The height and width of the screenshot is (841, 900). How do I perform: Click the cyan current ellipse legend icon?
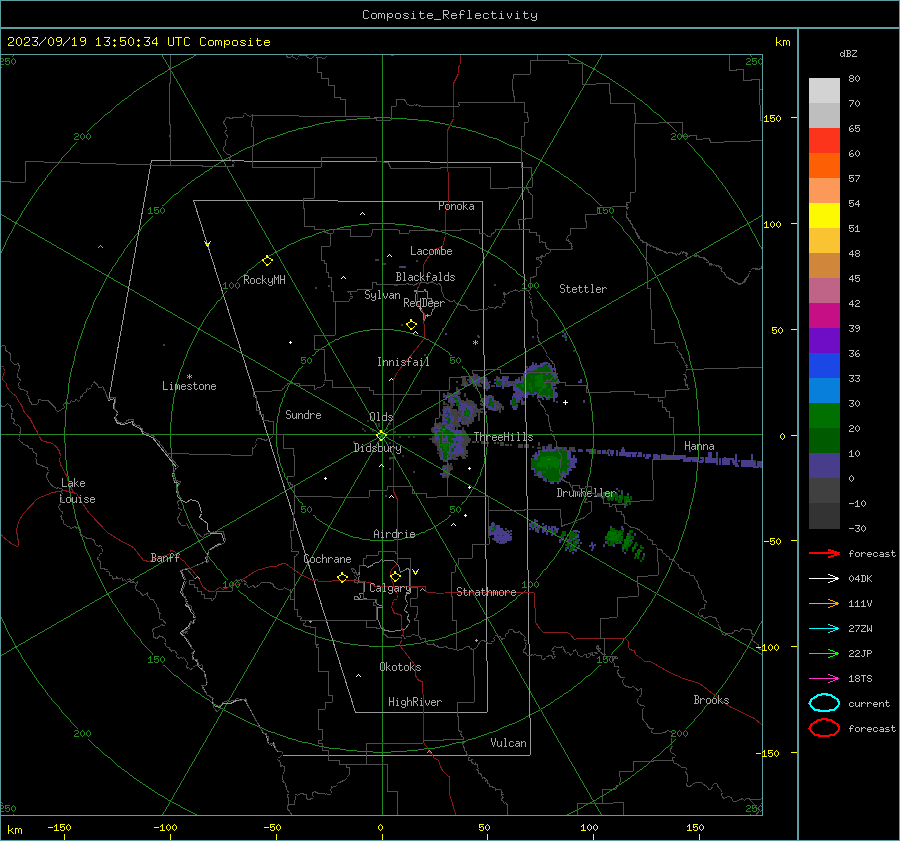[824, 703]
